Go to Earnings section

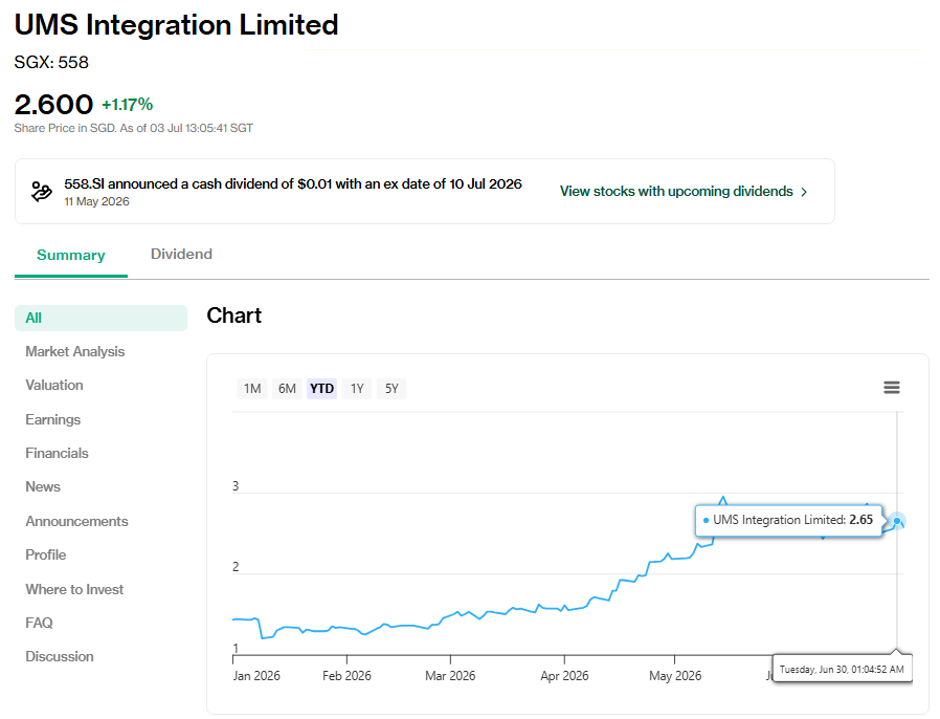click(x=53, y=419)
